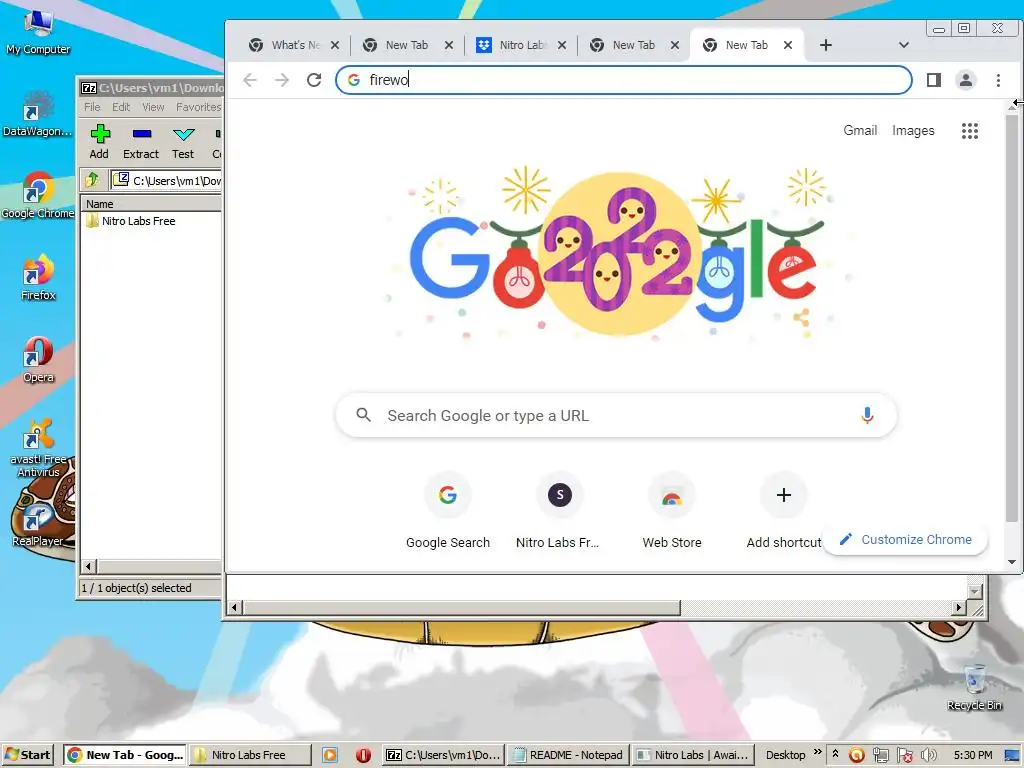Open Gmail link
This screenshot has height=768, width=1024.
tap(860, 131)
